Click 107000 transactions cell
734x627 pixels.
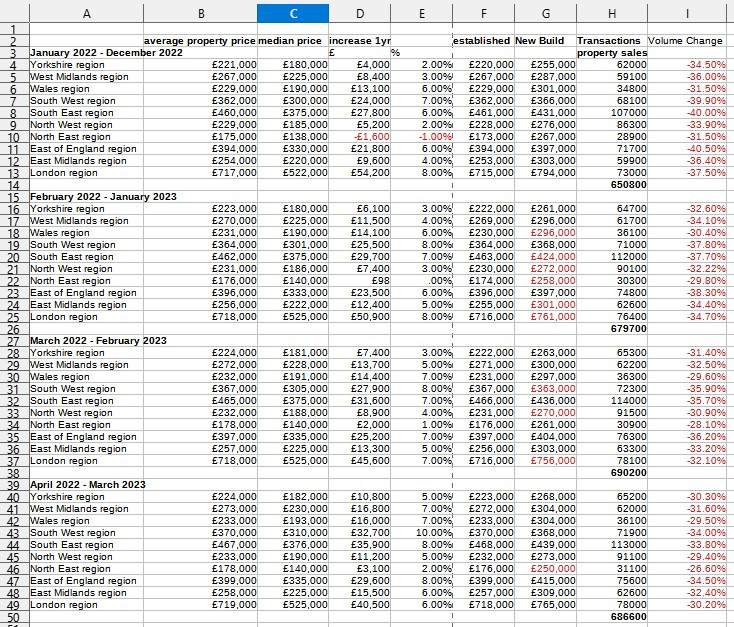(612, 113)
